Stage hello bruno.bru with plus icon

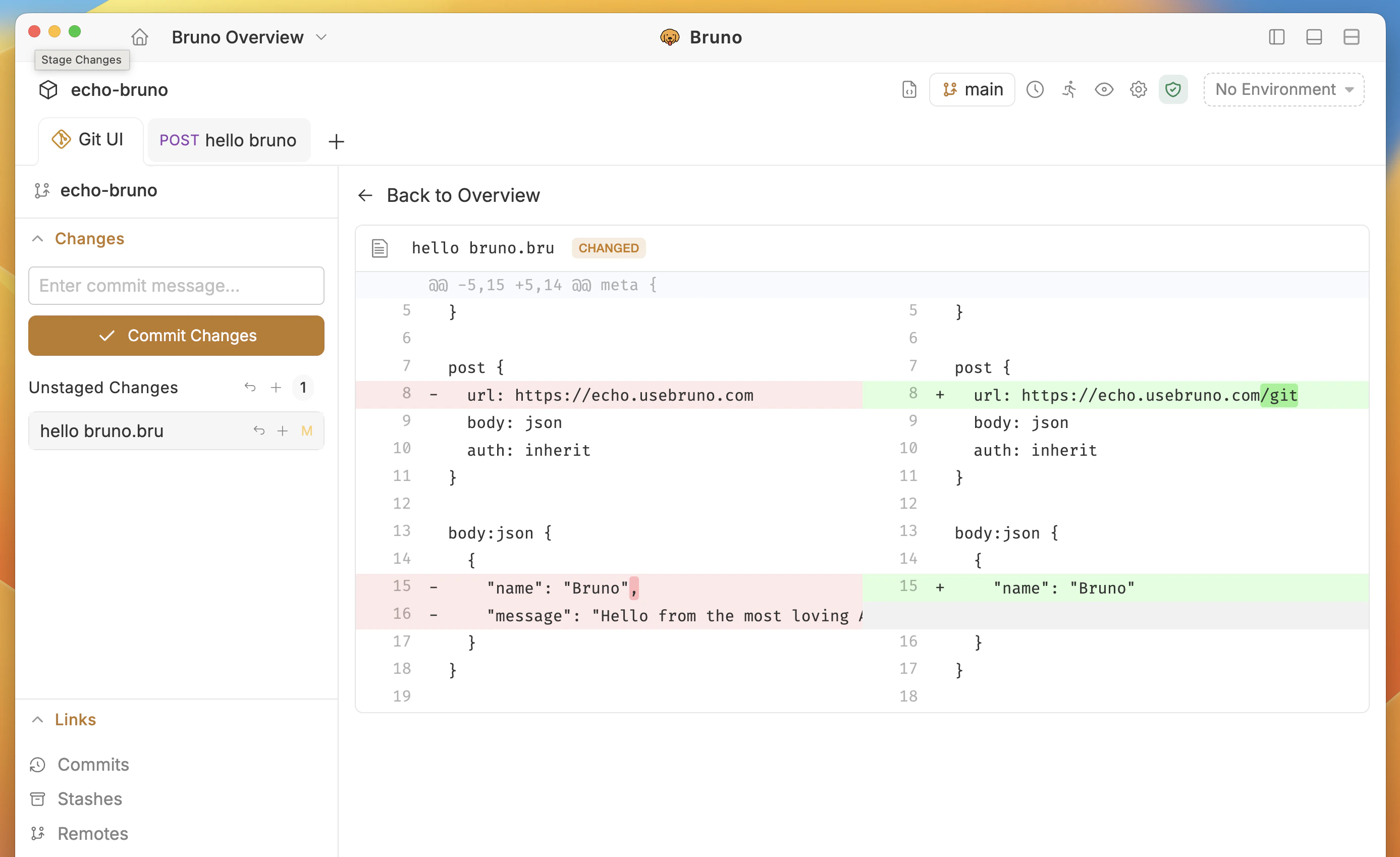[x=283, y=431]
